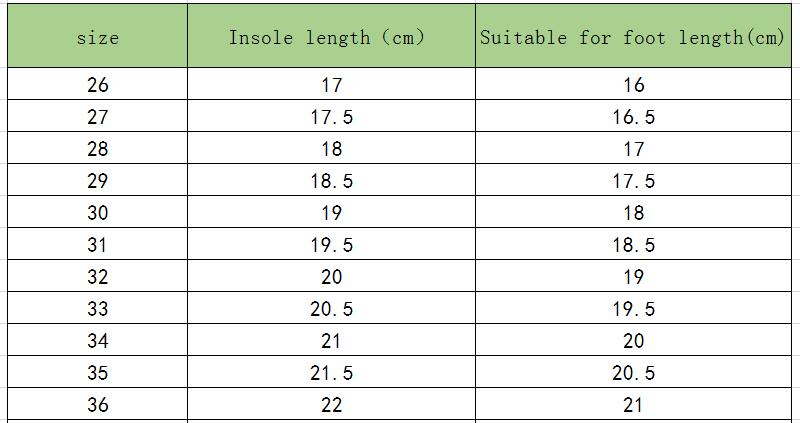This screenshot has width=800, height=423.
Task: Click the size 27 cell
Action: coord(97,117)
